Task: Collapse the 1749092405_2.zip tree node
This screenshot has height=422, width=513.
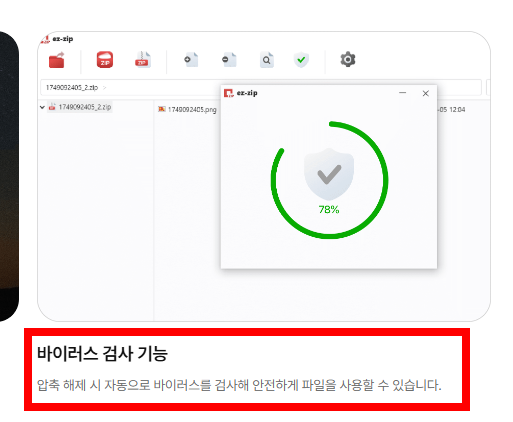Action: pyautogui.click(x=42, y=107)
